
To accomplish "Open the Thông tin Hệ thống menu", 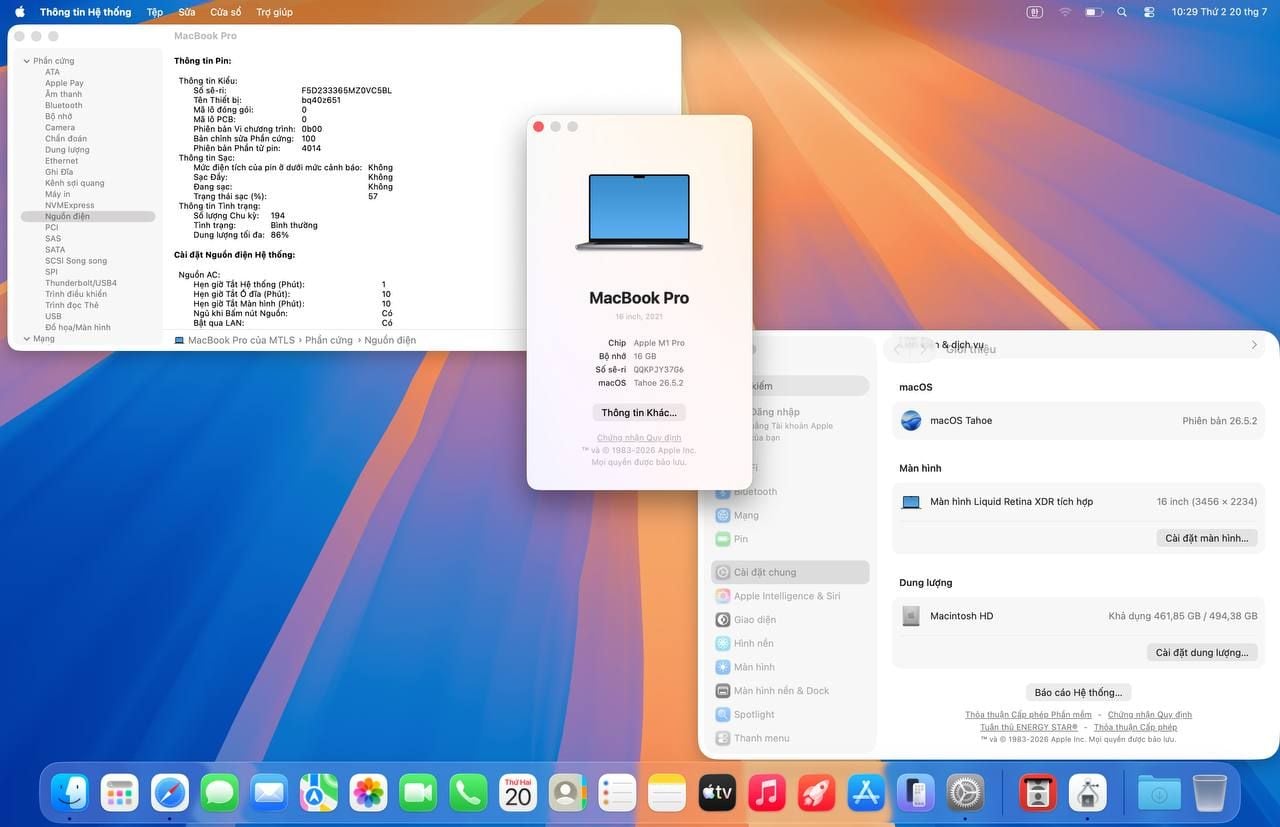I will click(85, 12).
